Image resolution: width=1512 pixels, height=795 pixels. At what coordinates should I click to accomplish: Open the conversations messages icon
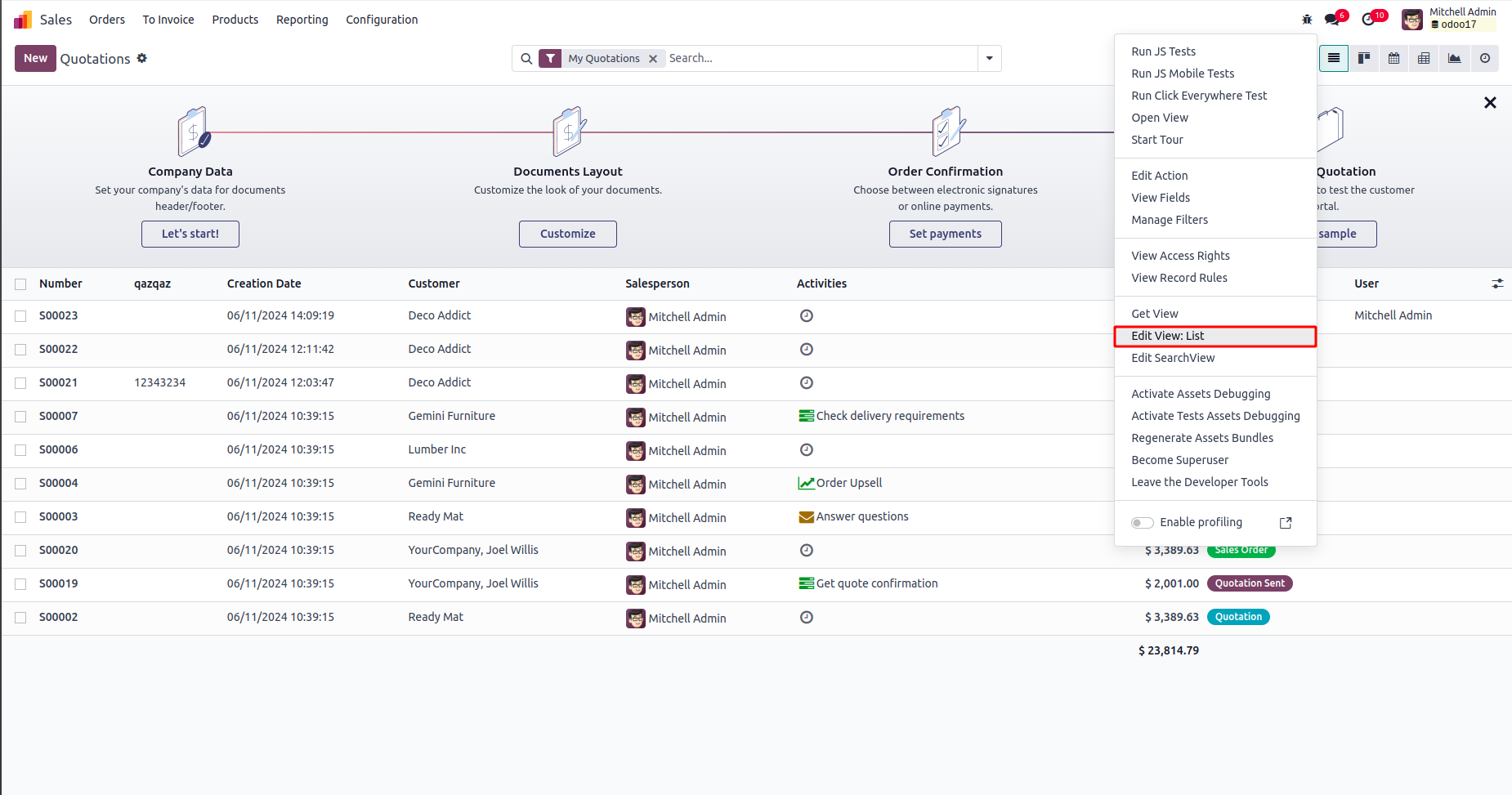click(x=1332, y=19)
